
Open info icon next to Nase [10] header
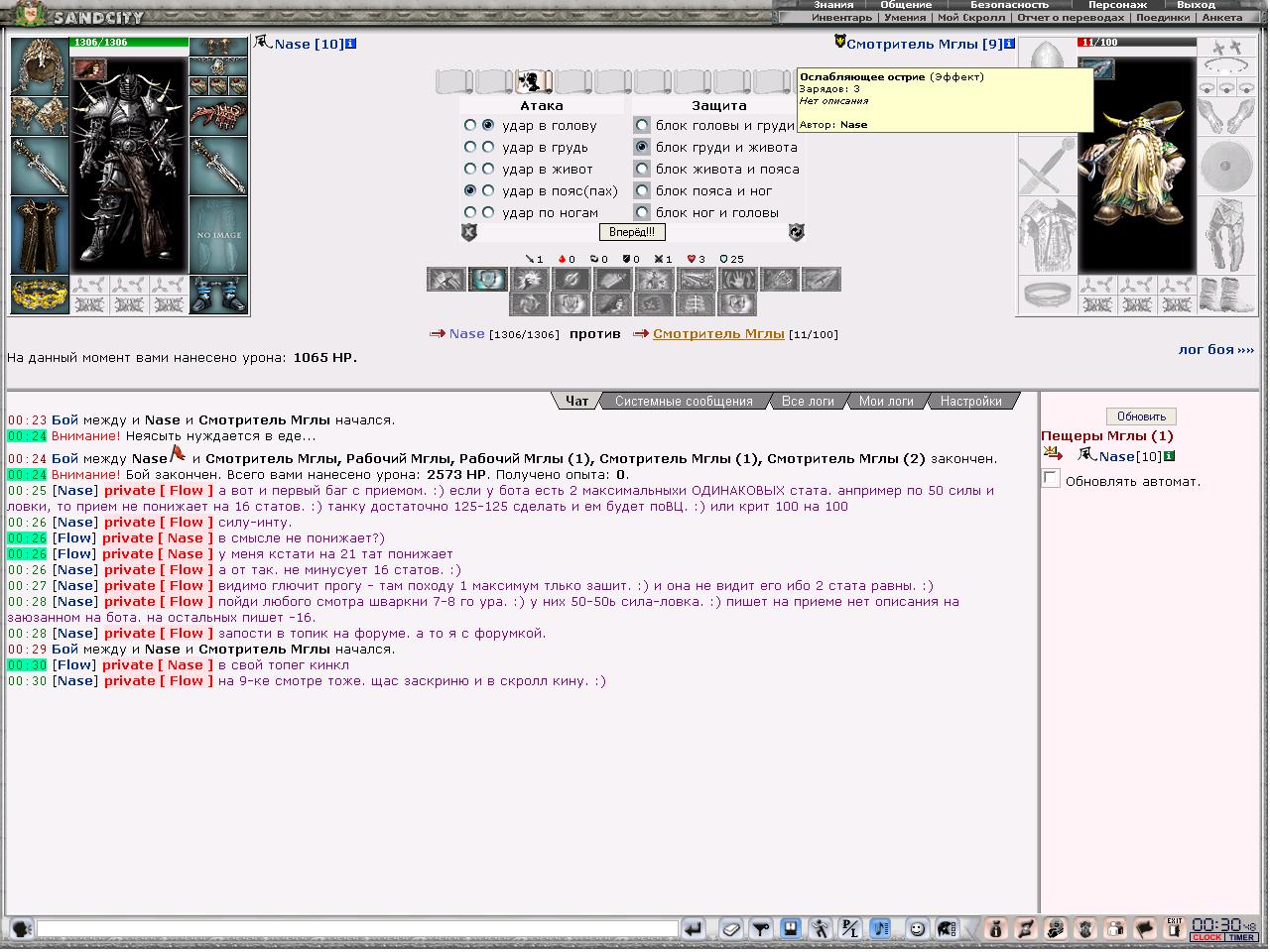pyautogui.click(x=351, y=44)
